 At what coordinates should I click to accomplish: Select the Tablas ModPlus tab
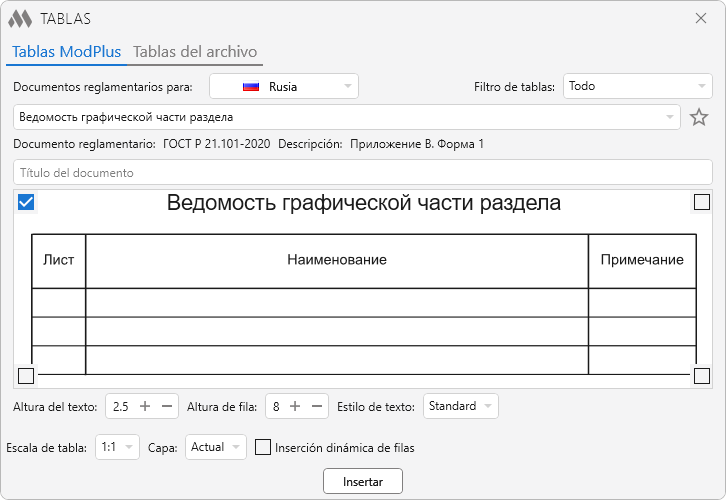point(66,52)
